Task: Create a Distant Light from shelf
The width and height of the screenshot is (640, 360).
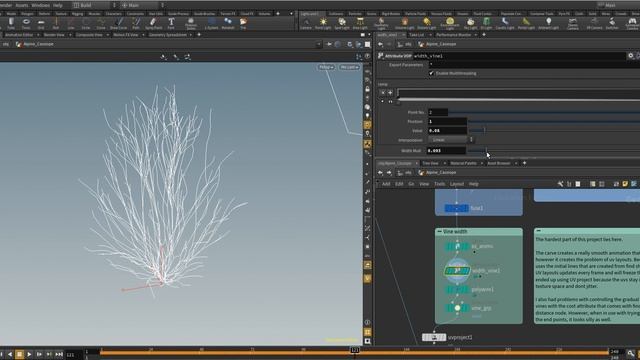Action: (x=427, y=23)
